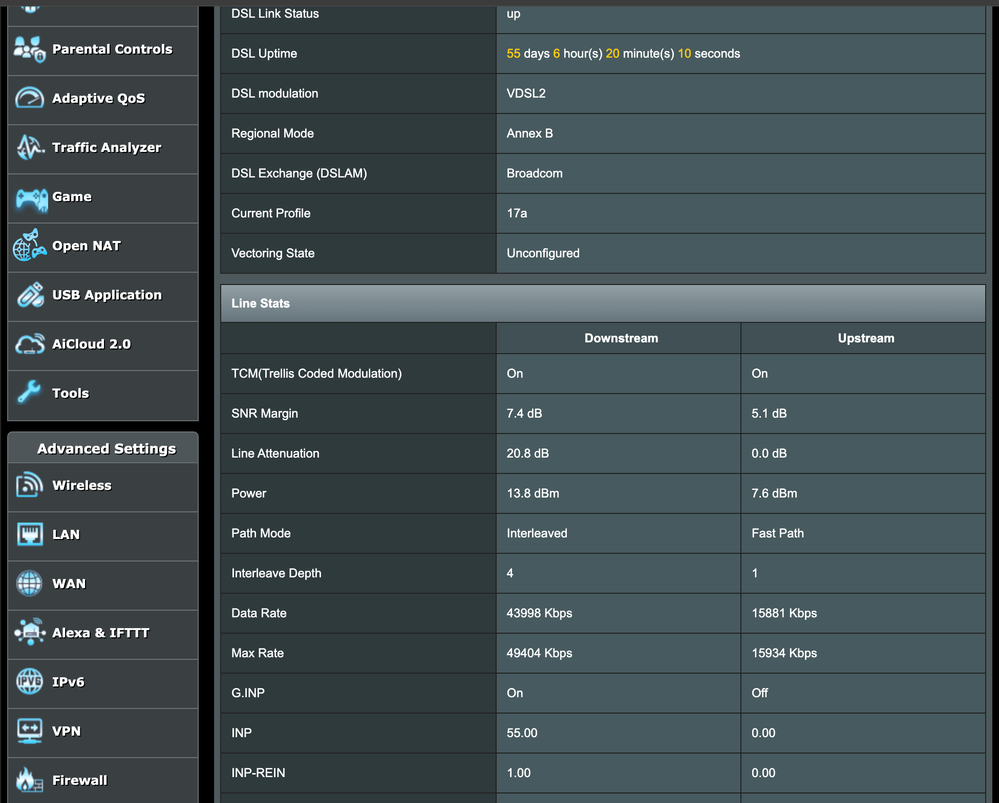Screen dimensions: 999x803
Task: Click the Wireless signal icon
Action: tap(30, 486)
